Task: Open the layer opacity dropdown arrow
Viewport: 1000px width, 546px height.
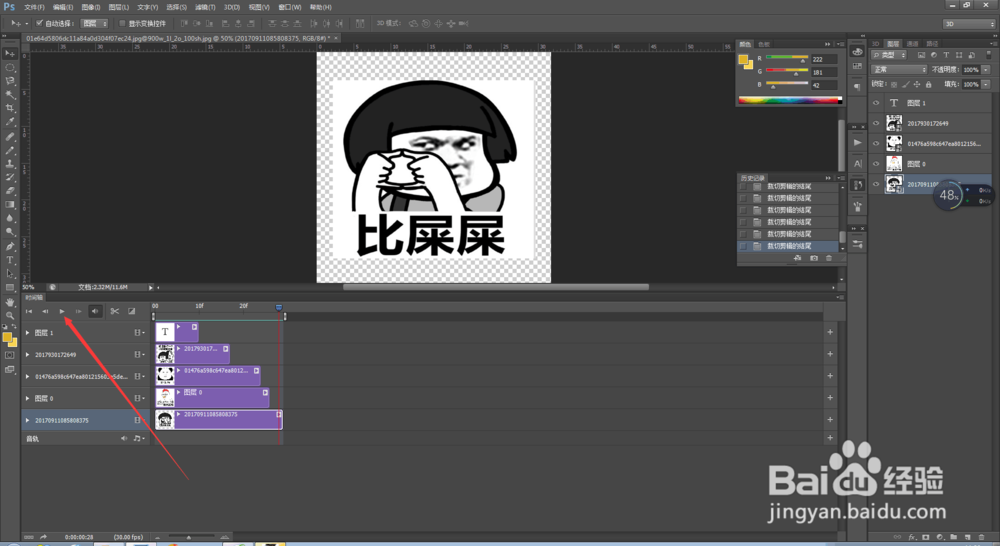Action: pyautogui.click(x=987, y=70)
